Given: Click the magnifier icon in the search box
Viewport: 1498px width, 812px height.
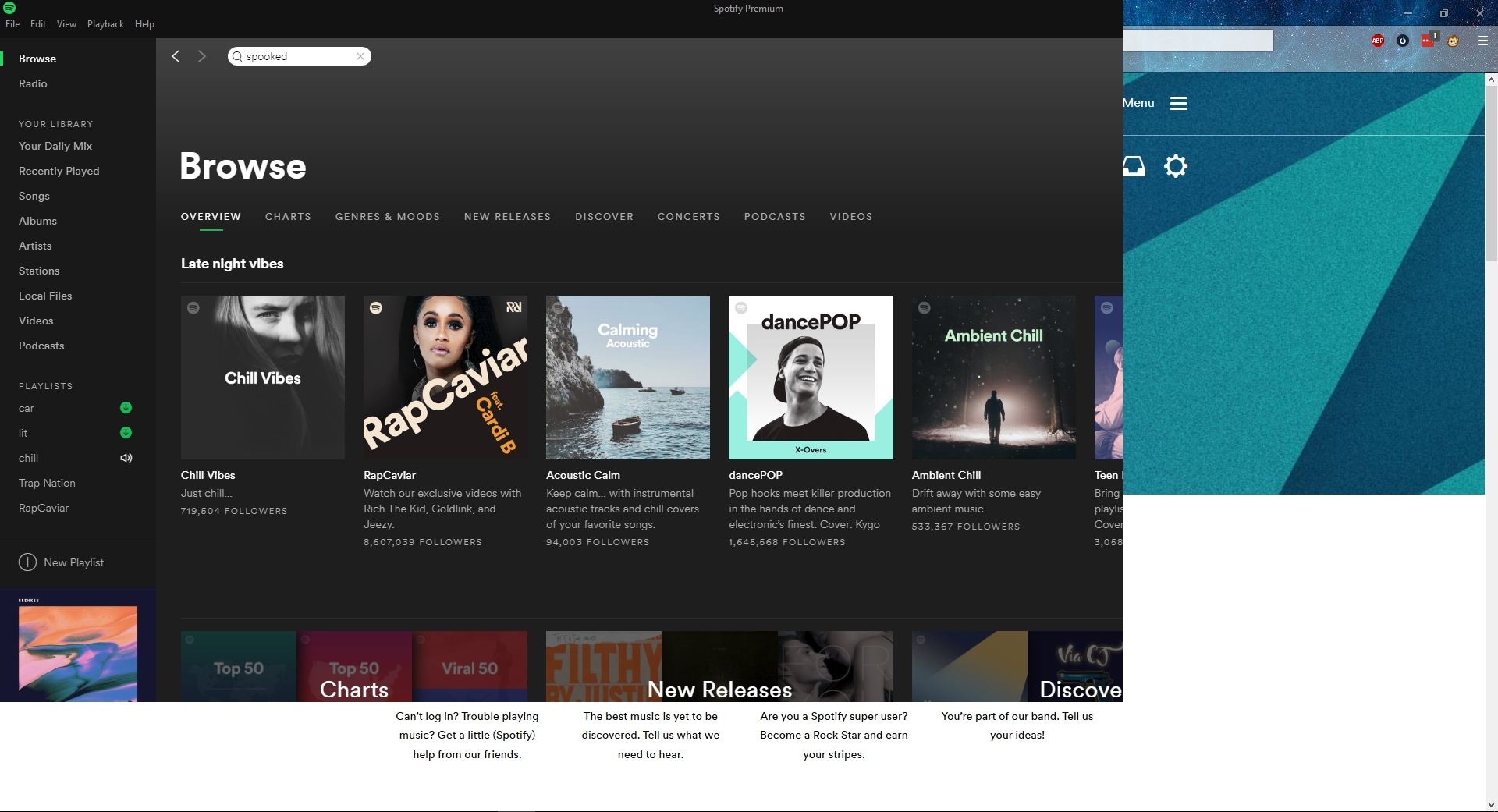Looking at the screenshot, I should click(237, 56).
